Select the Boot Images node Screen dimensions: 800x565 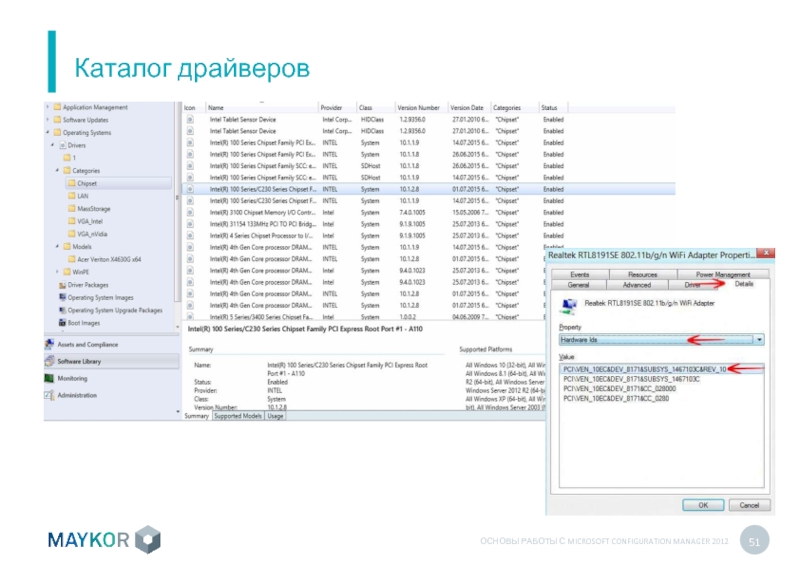[82, 322]
